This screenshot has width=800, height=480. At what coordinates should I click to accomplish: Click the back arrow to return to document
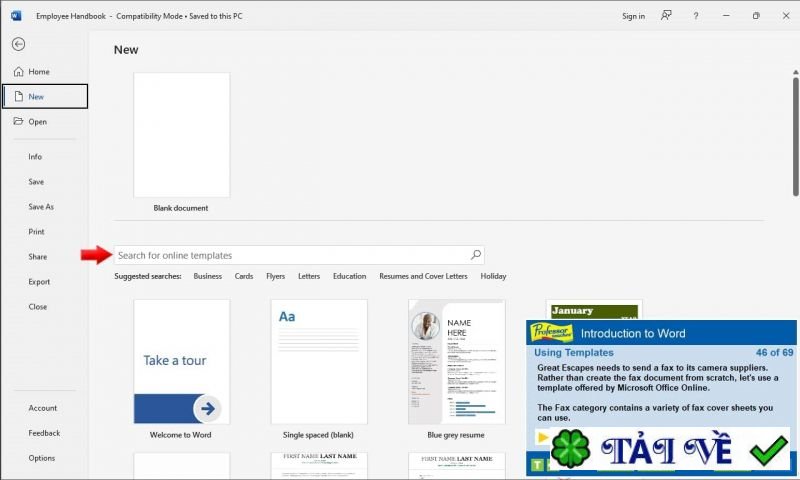(18, 44)
